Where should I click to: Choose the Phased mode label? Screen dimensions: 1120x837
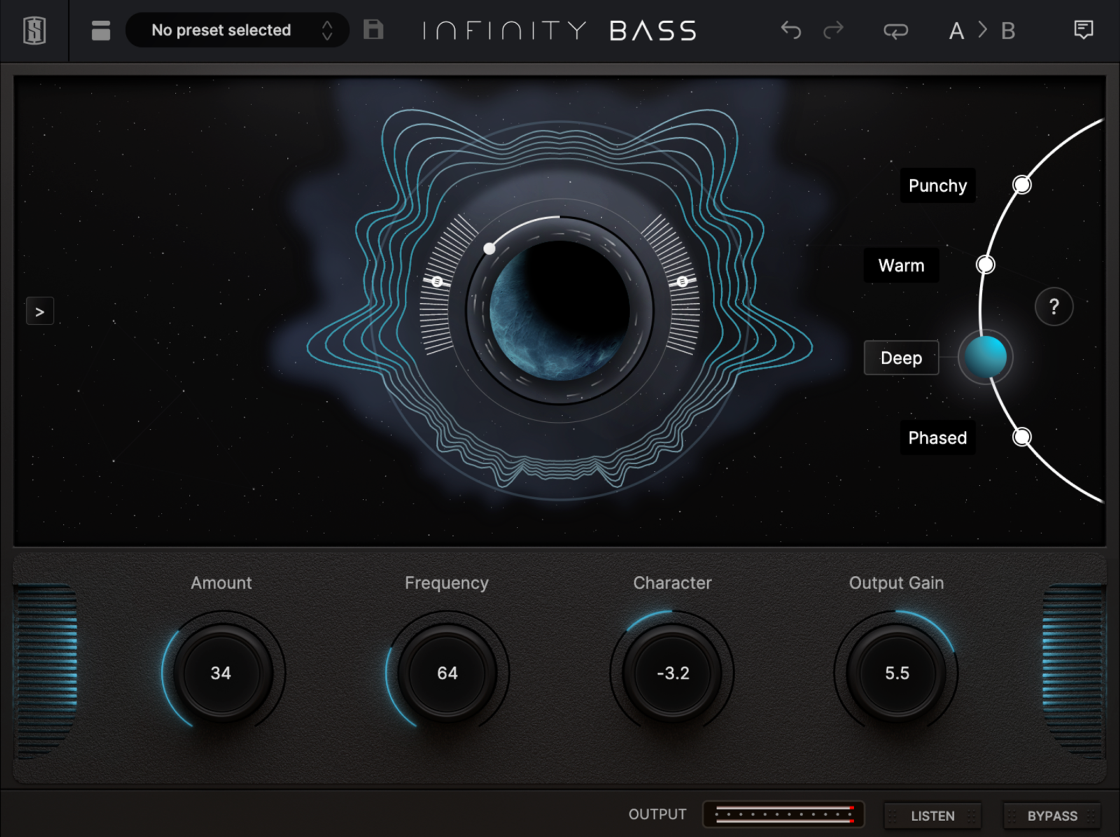pos(937,438)
